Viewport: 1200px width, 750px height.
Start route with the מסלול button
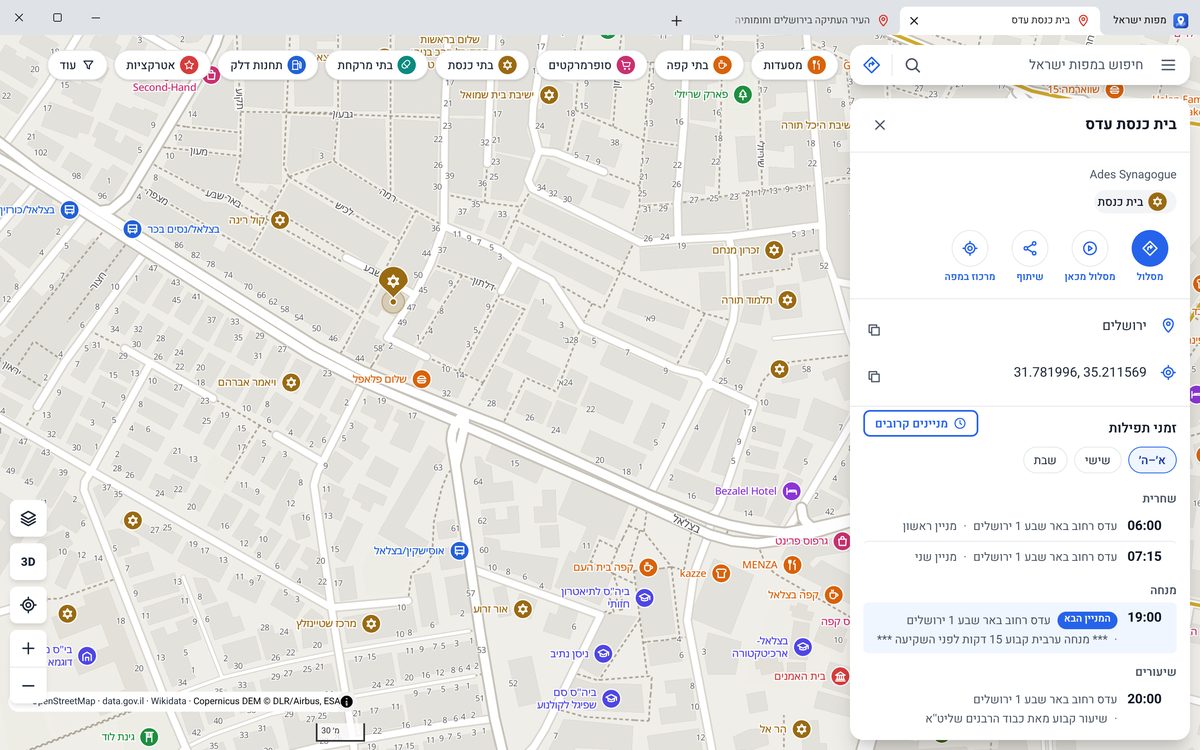pos(1150,248)
